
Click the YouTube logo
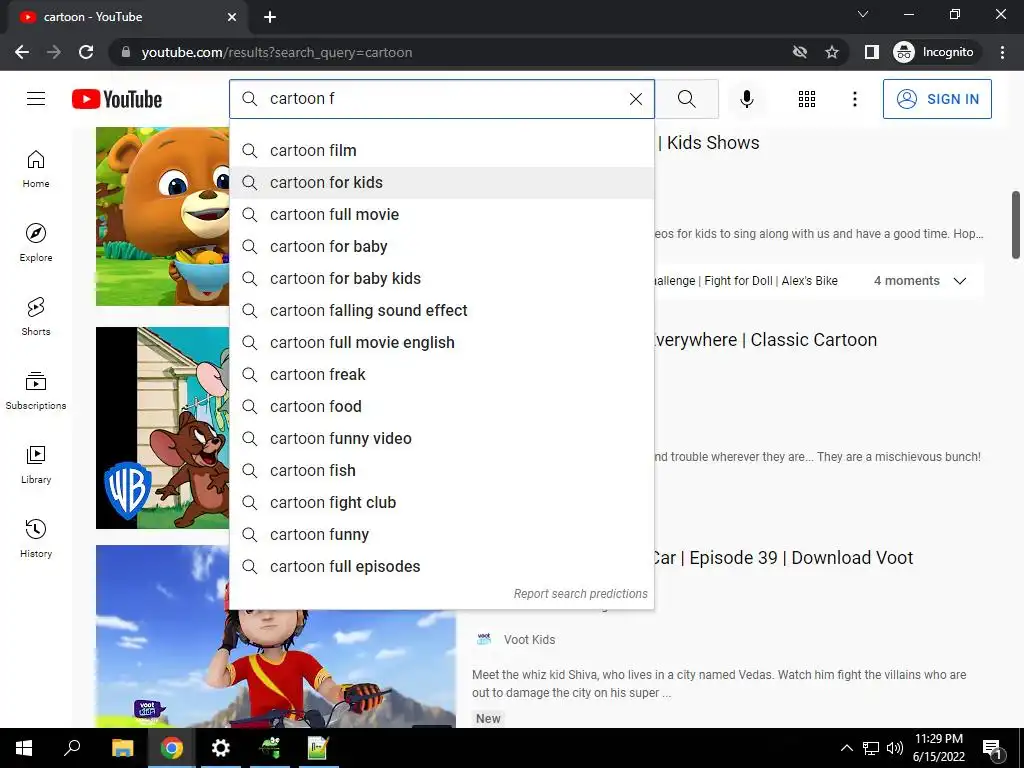tap(117, 99)
